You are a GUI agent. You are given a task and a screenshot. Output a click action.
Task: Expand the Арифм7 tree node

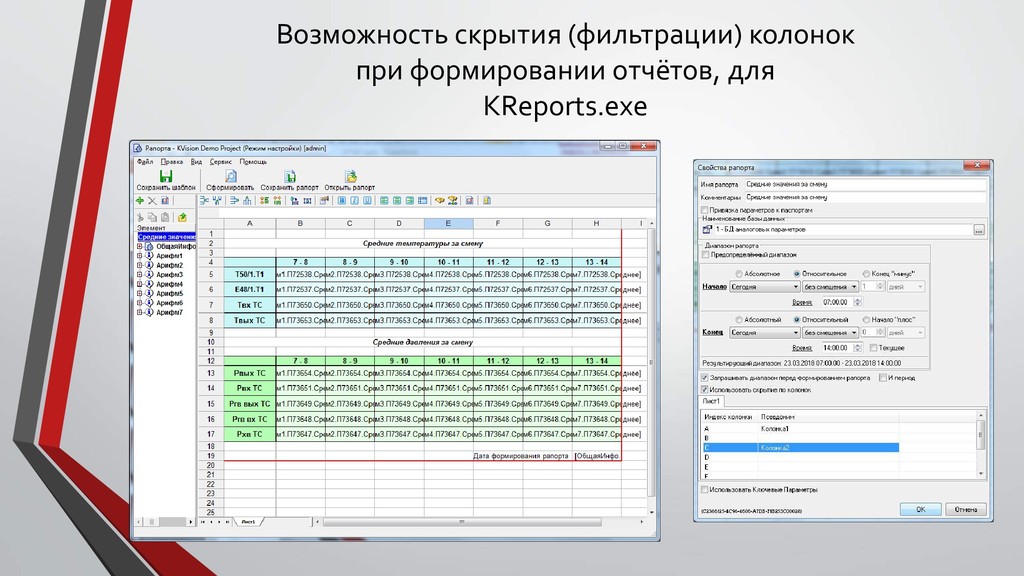pos(140,313)
